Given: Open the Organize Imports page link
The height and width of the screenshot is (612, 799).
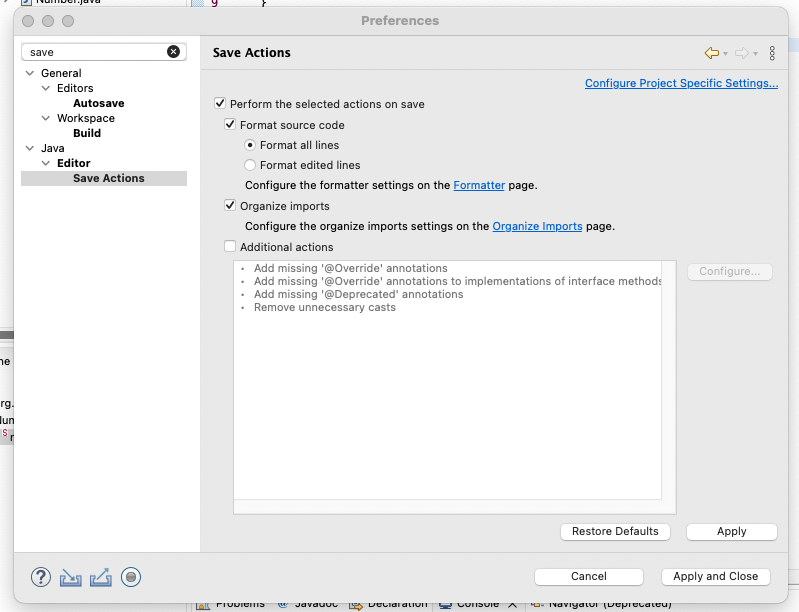Looking at the screenshot, I should (x=537, y=226).
